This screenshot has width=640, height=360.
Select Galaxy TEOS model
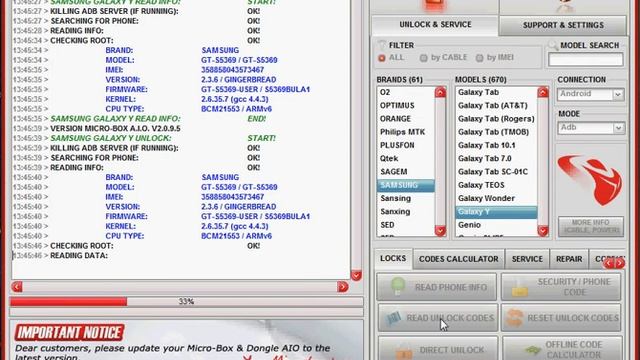tap(496, 185)
